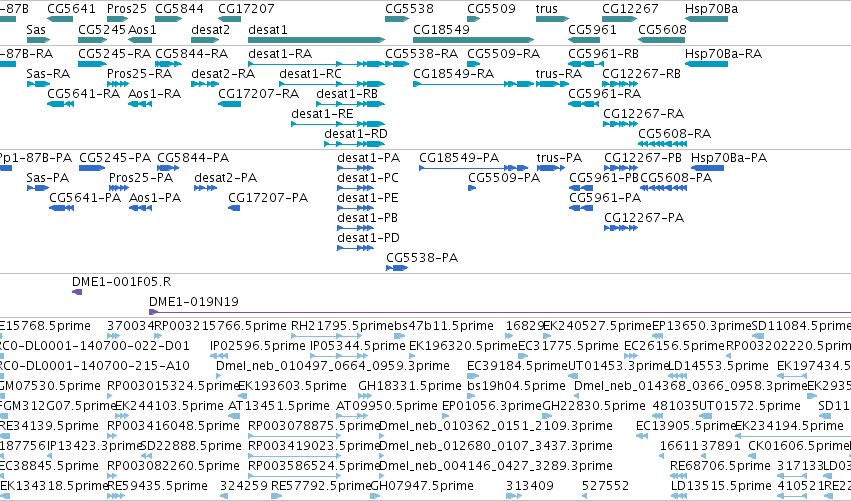851x501 pixels.
Task: Select the CG18549-RA transcript label
Action: [x=454, y=74]
